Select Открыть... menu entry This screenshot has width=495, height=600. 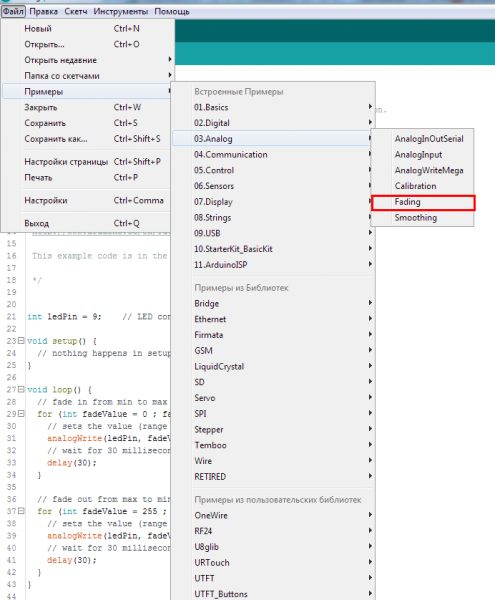87,44
